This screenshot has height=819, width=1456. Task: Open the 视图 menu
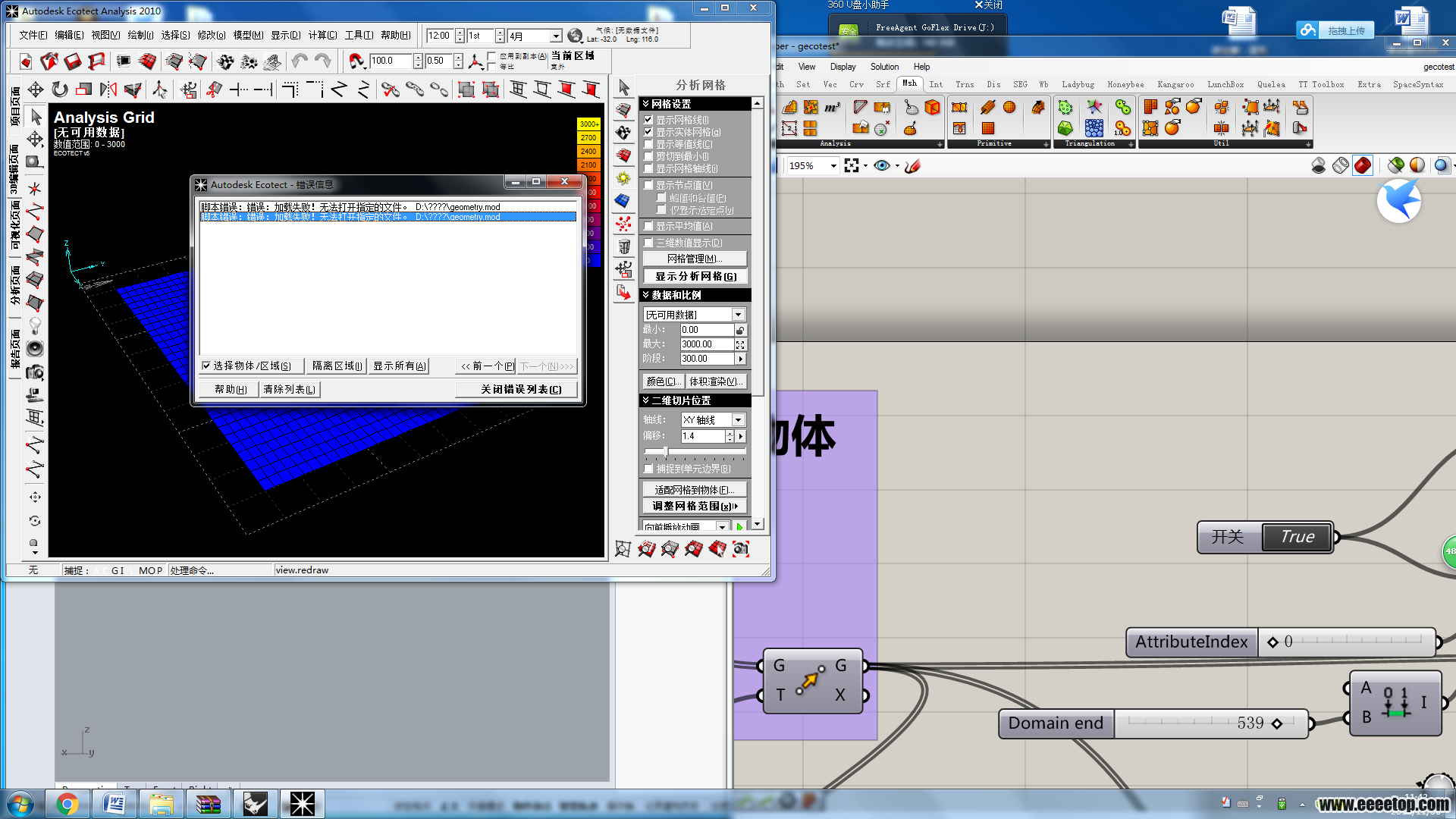point(105,35)
